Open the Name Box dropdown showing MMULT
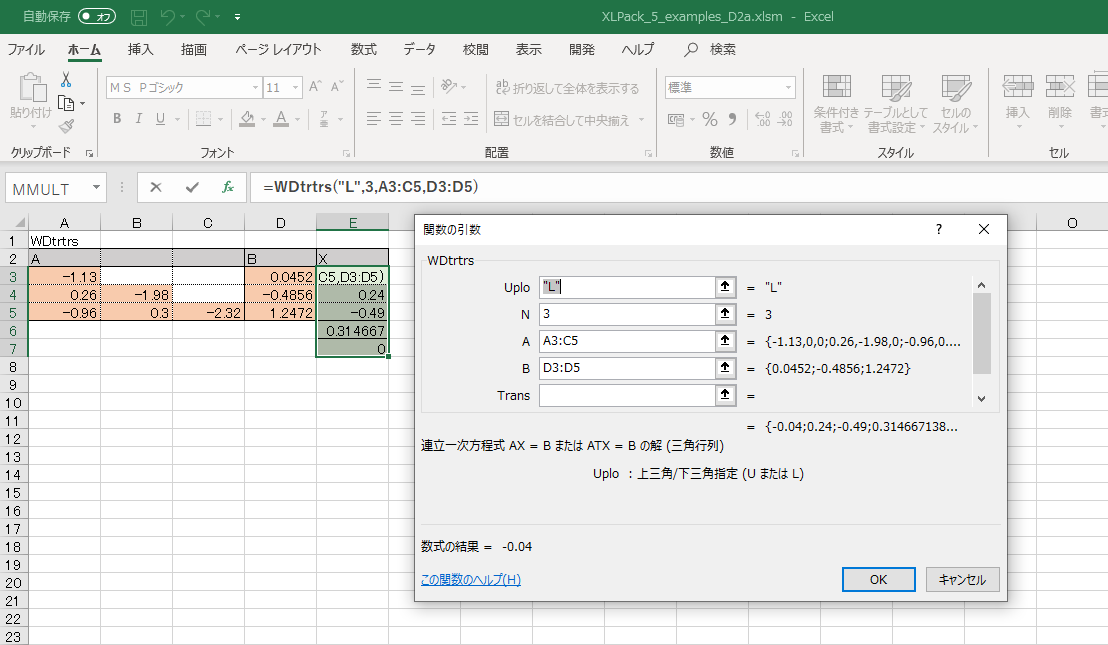 tap(97, 187)
